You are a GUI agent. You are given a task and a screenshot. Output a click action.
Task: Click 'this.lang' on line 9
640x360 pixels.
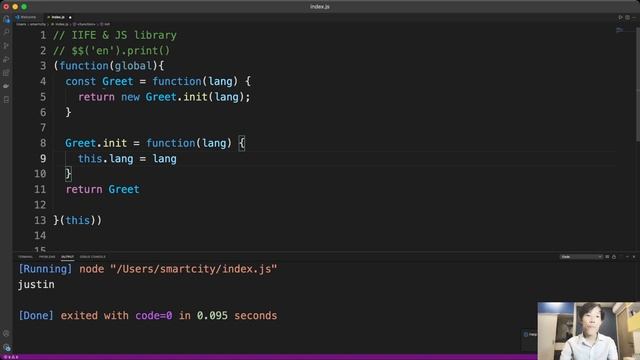[106, 159]
